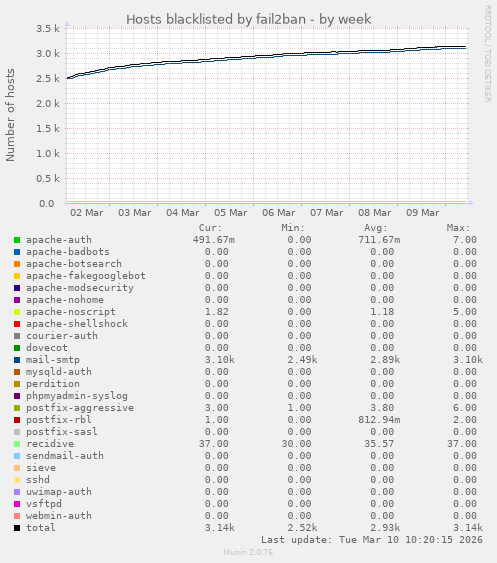Click the 'Max:' column header
The image size is (497, 563).
tap(459, 228)
